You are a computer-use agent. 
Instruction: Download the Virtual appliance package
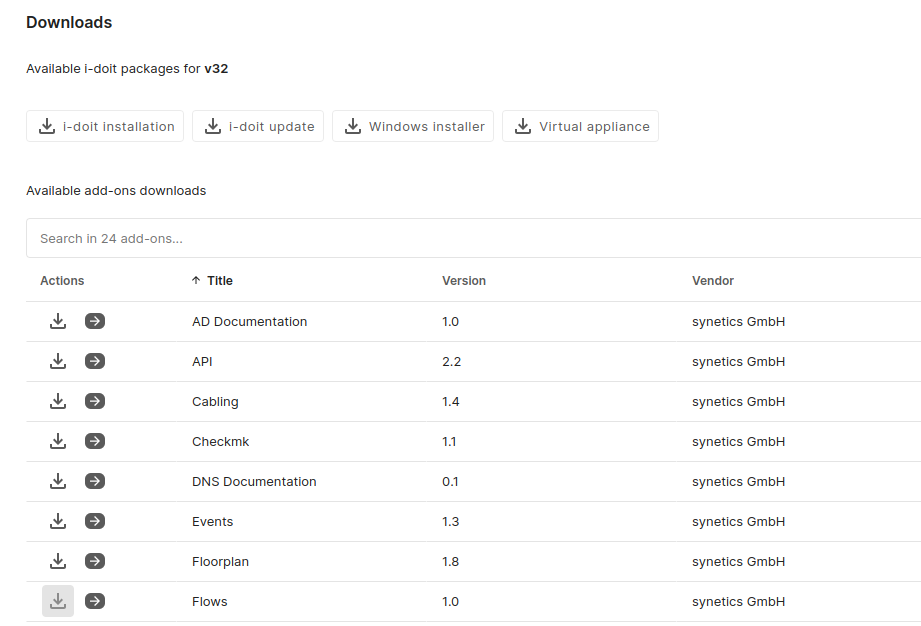click(580, 127)
